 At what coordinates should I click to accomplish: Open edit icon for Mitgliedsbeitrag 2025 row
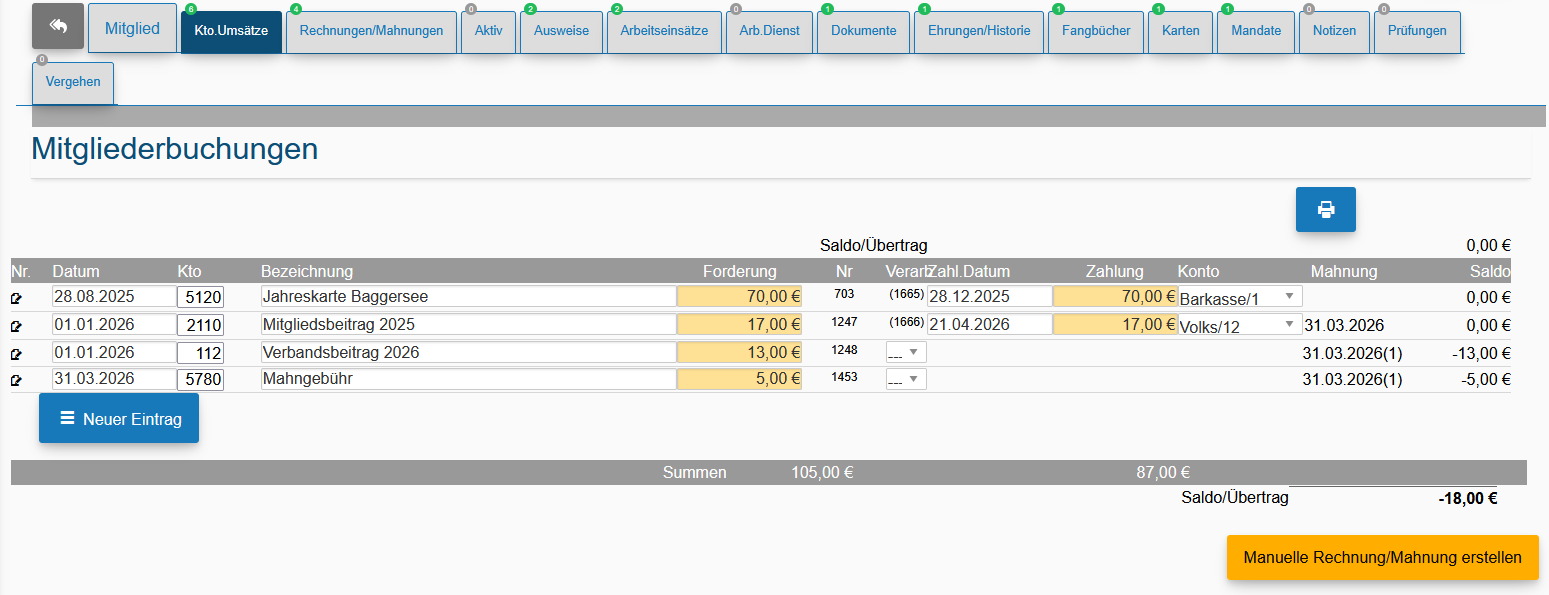[x=16, y=326]
